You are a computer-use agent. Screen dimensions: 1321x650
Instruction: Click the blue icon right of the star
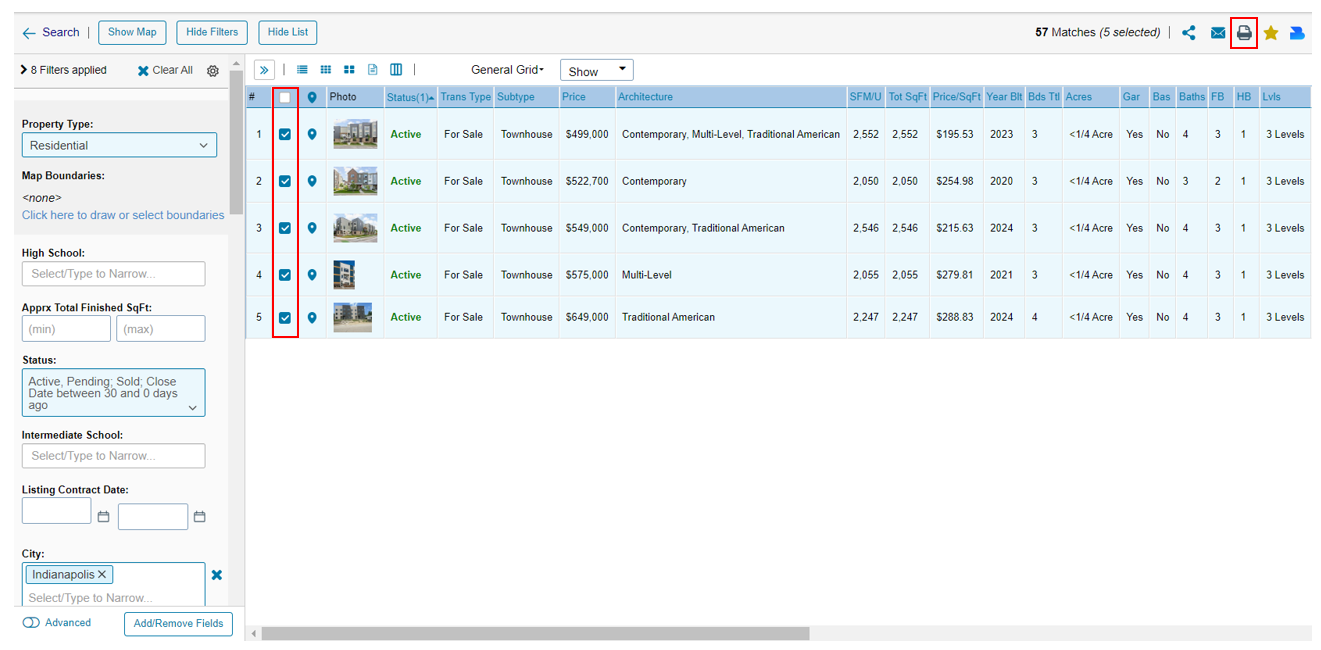point(1297,33)
